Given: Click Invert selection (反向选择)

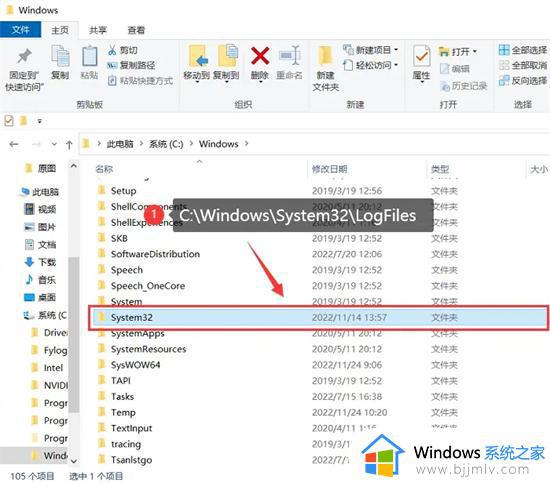Looking at the screenshot, I should [523, 81].
